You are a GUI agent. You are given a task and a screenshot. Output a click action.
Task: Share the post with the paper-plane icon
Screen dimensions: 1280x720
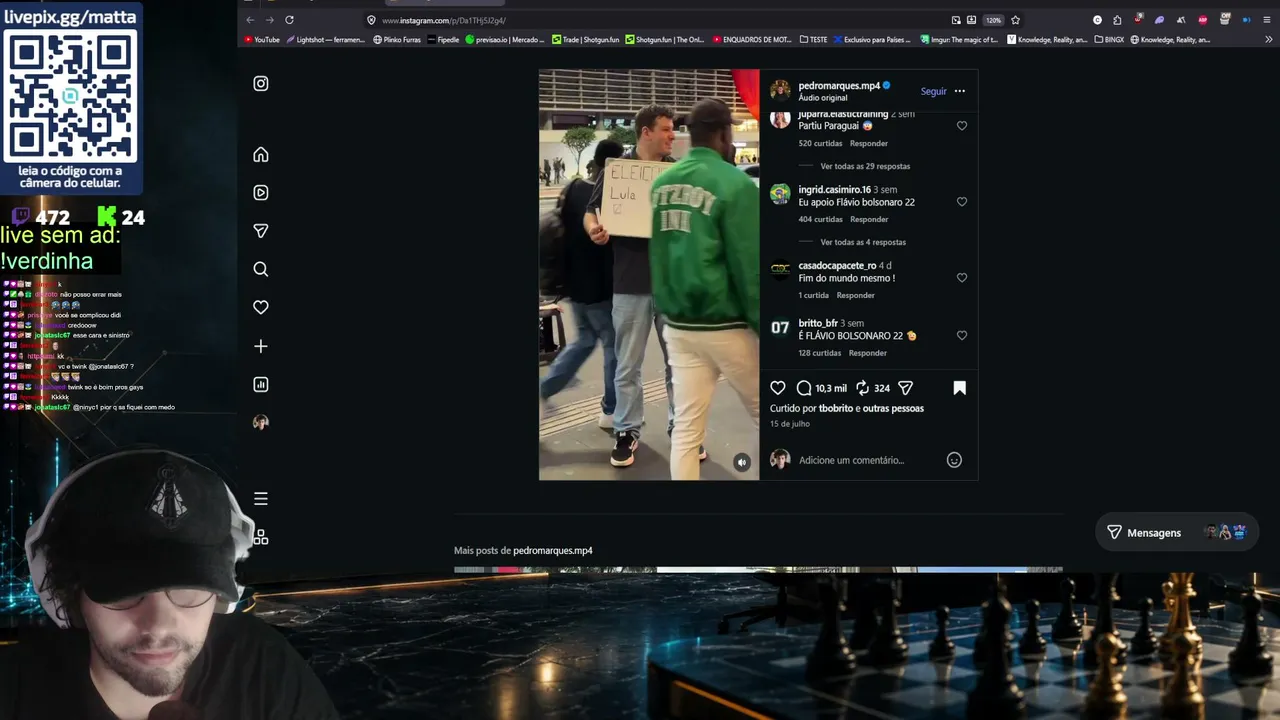905,388
